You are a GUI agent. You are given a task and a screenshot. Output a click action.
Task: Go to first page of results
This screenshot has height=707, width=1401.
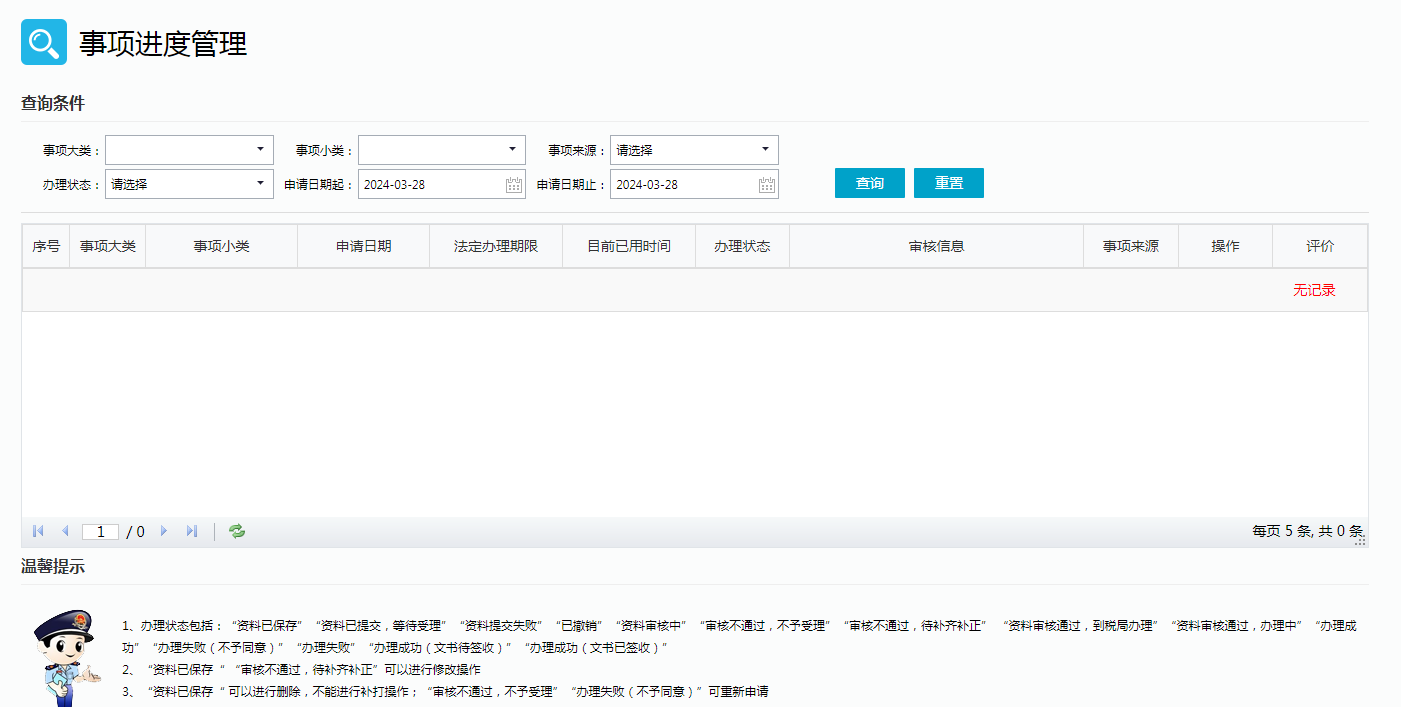[38, 531]
